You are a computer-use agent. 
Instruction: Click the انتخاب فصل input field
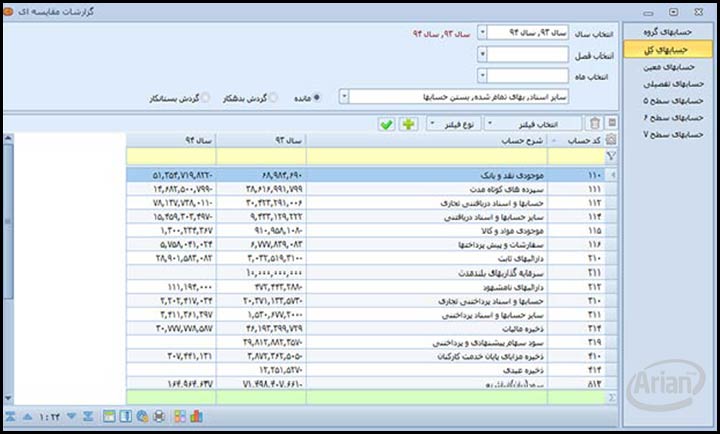click(x=528, y=54)
